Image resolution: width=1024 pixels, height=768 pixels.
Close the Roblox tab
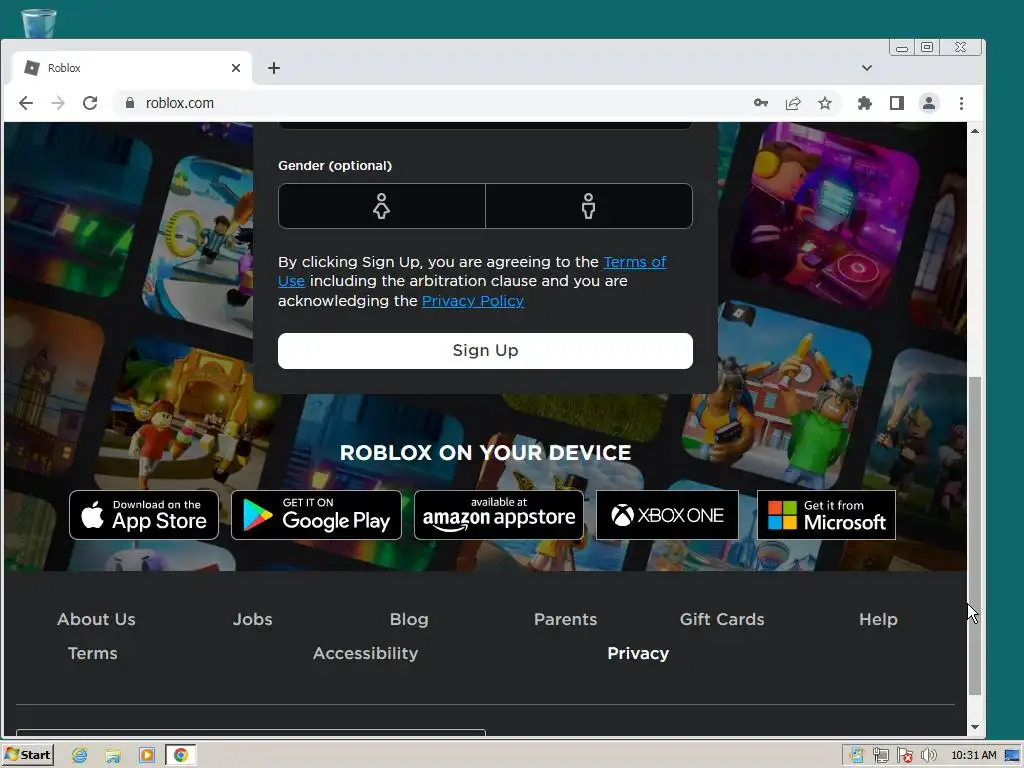point(236,68)
